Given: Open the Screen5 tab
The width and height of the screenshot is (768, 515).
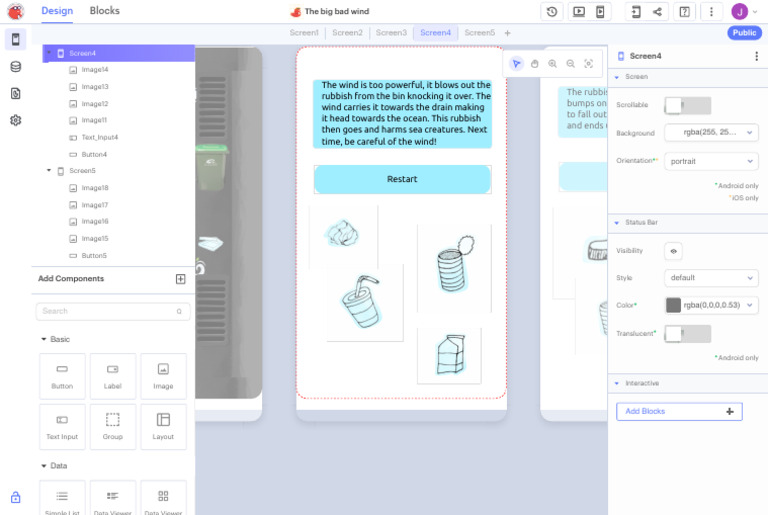Looking at the screenshot, I should pyautogui.click(x=480, y=33).
